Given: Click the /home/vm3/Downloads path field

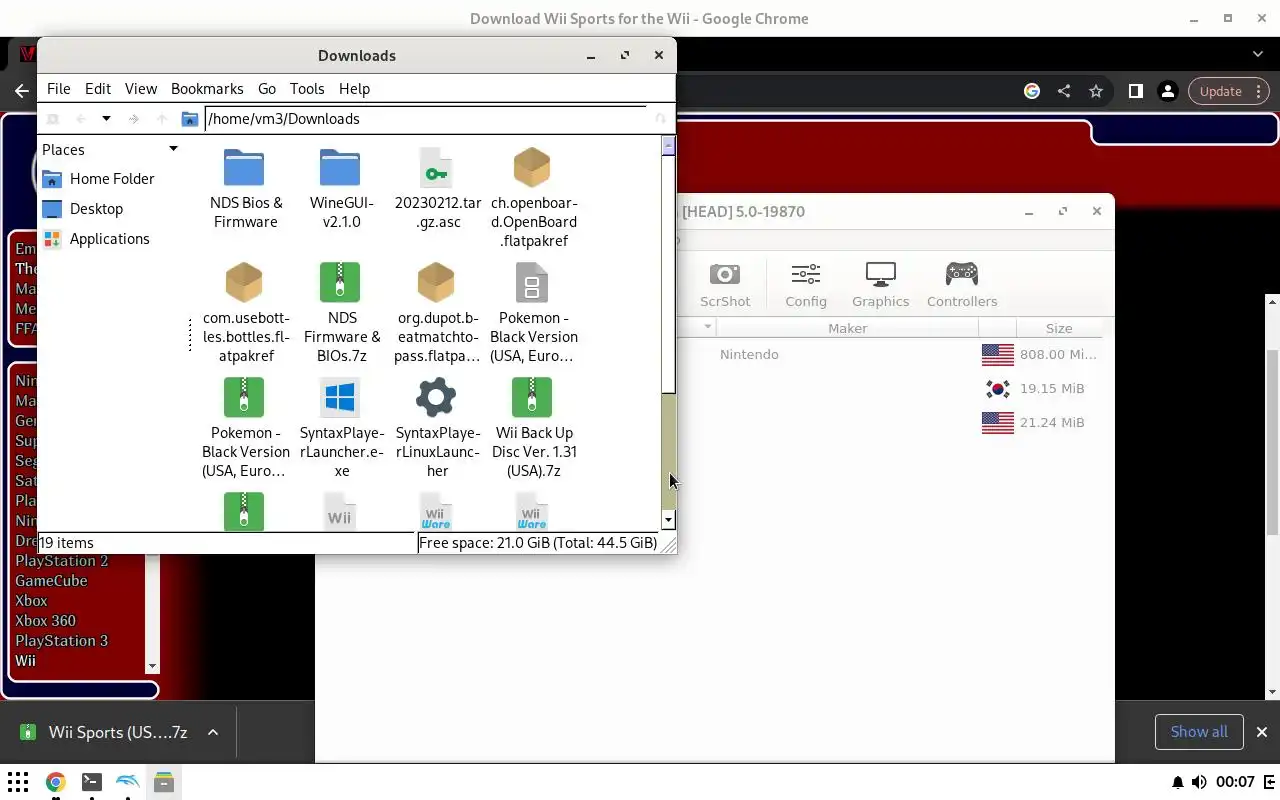Looking at the screenshot, I should pyautogui.click(x=426, y=119).
